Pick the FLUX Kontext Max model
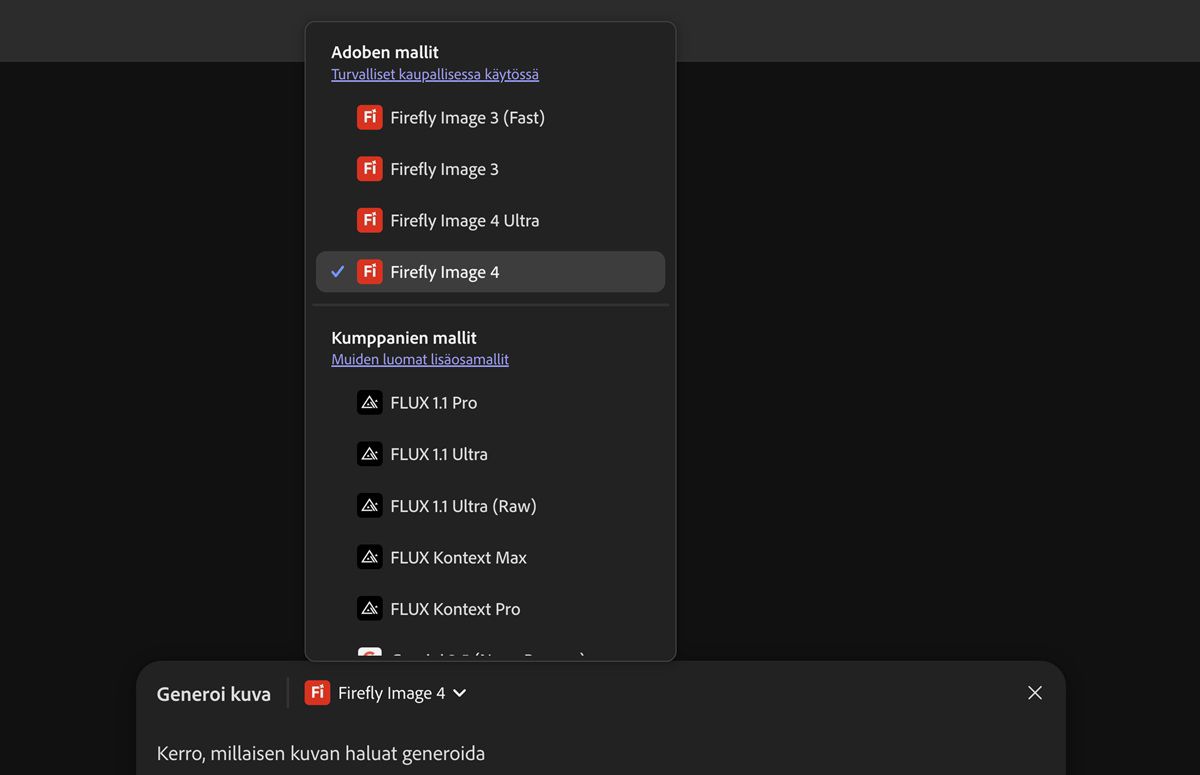 click(458, 557)
